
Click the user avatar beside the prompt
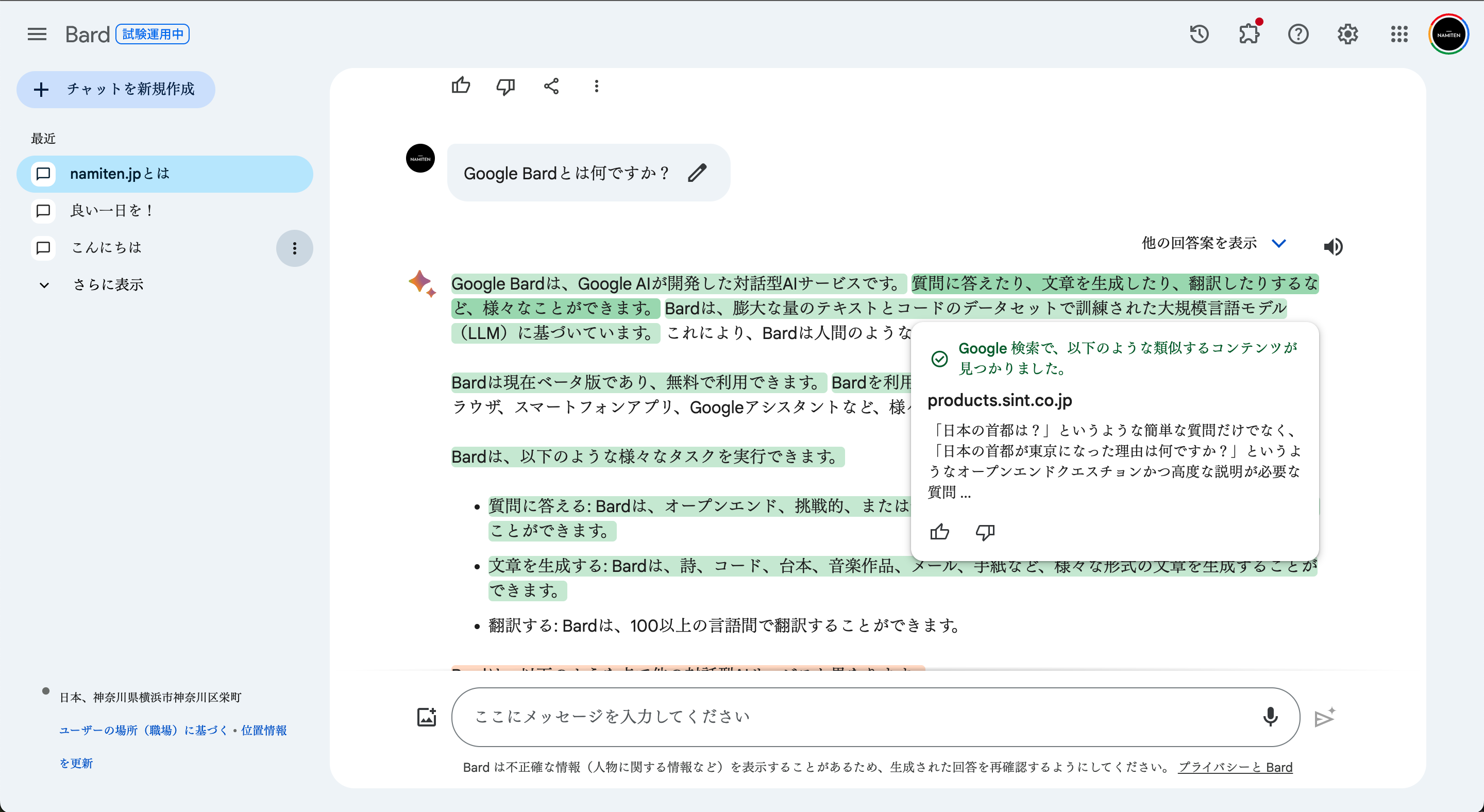[420, 158]
